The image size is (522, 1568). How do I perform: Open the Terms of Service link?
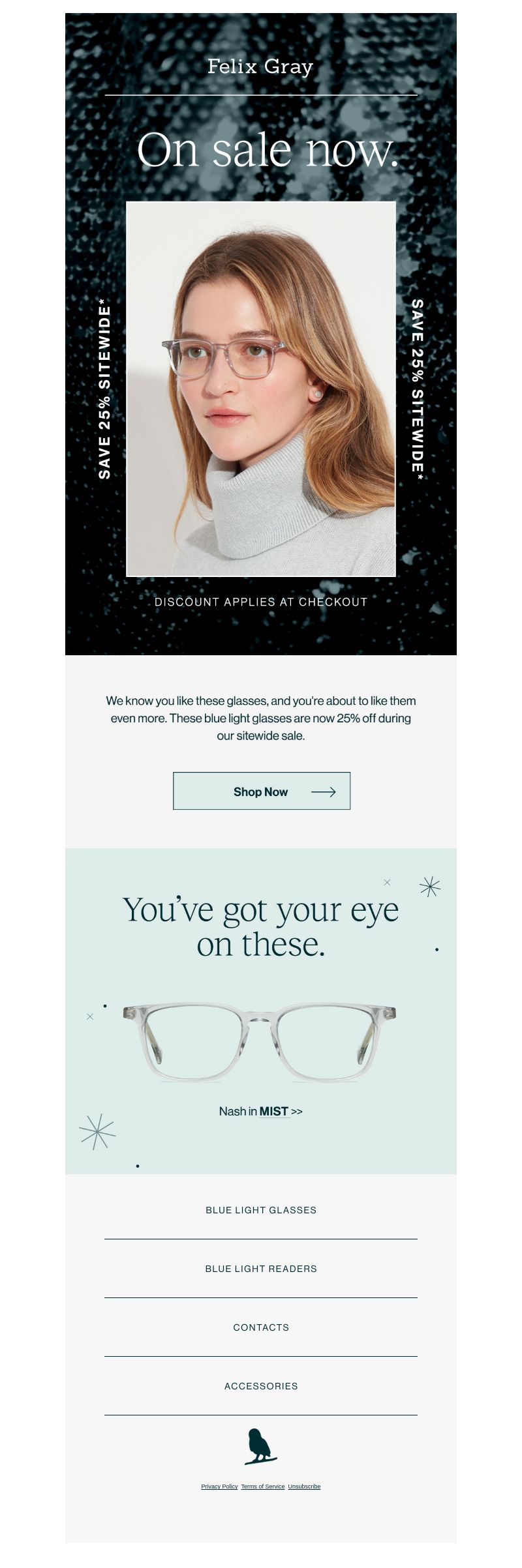click(x=263, y=1487)
